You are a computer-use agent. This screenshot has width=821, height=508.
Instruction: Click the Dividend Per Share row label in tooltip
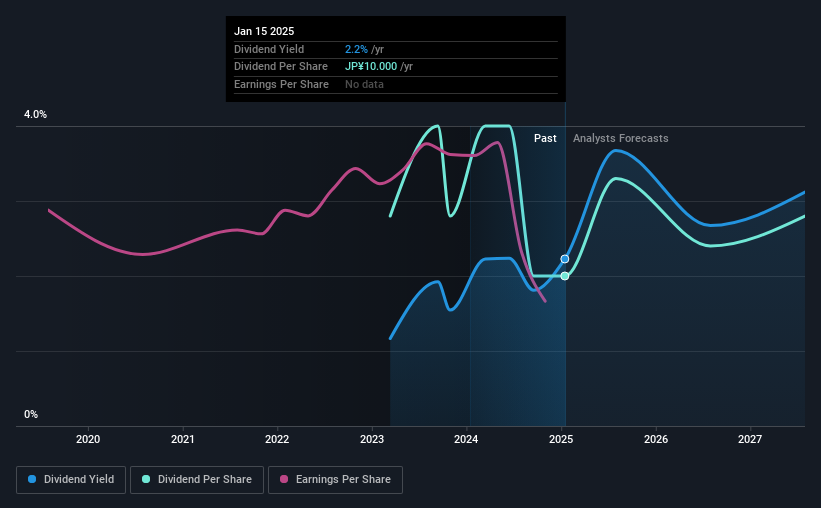[x=281, y=67]
